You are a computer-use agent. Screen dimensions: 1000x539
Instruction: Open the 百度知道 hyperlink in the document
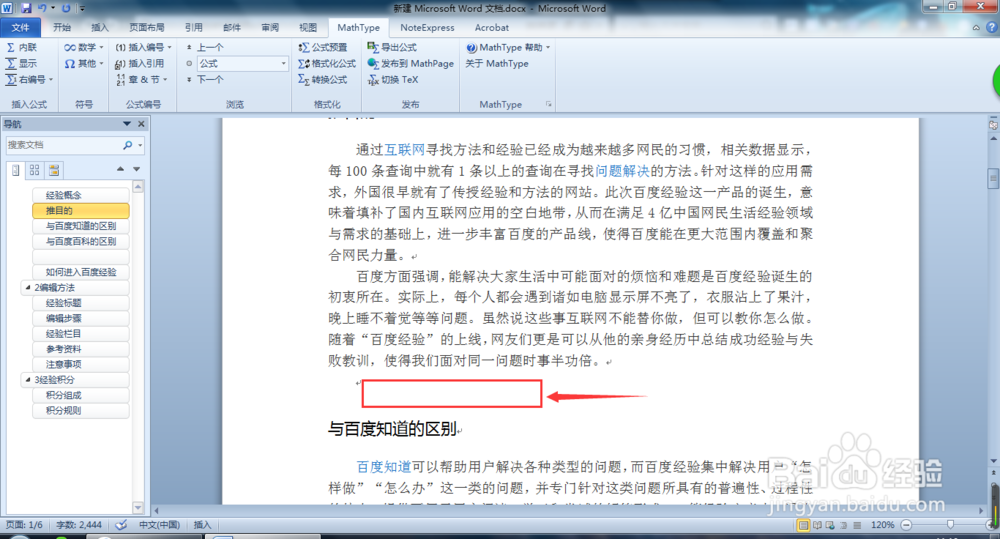coord(384,467)
